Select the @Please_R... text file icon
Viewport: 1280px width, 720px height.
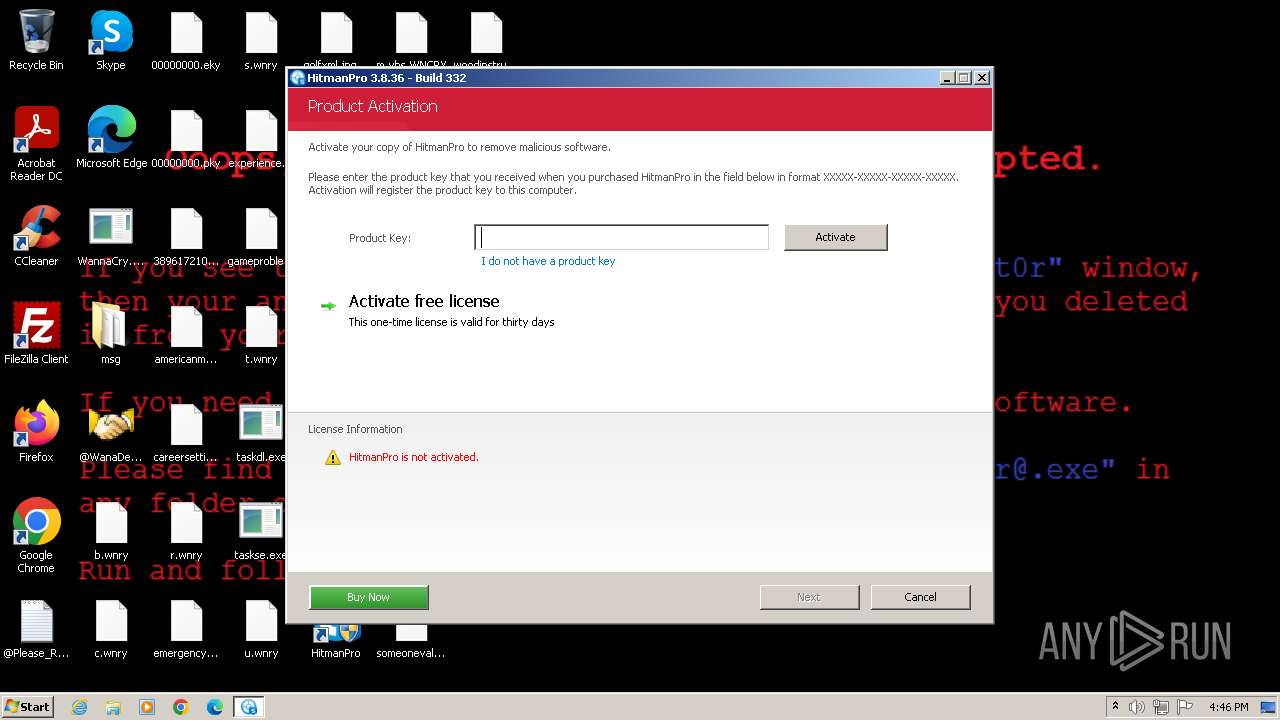coord(36,628)
